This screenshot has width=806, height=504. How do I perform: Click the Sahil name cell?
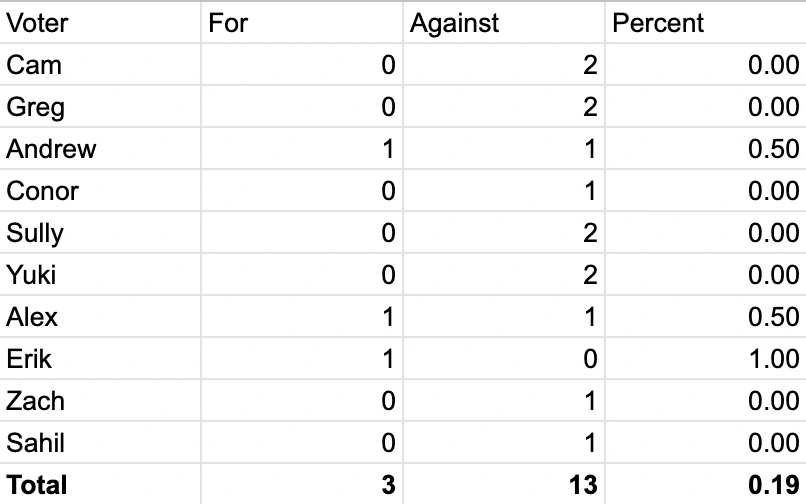coord(100,443)
